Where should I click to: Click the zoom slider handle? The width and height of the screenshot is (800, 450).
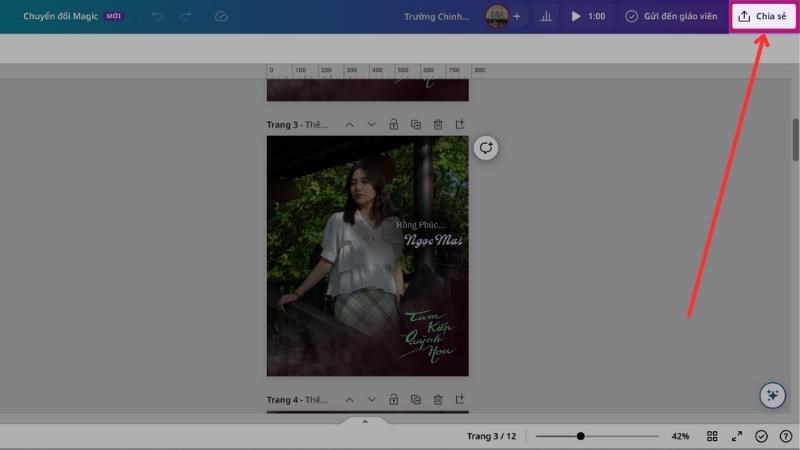[581, 436]
